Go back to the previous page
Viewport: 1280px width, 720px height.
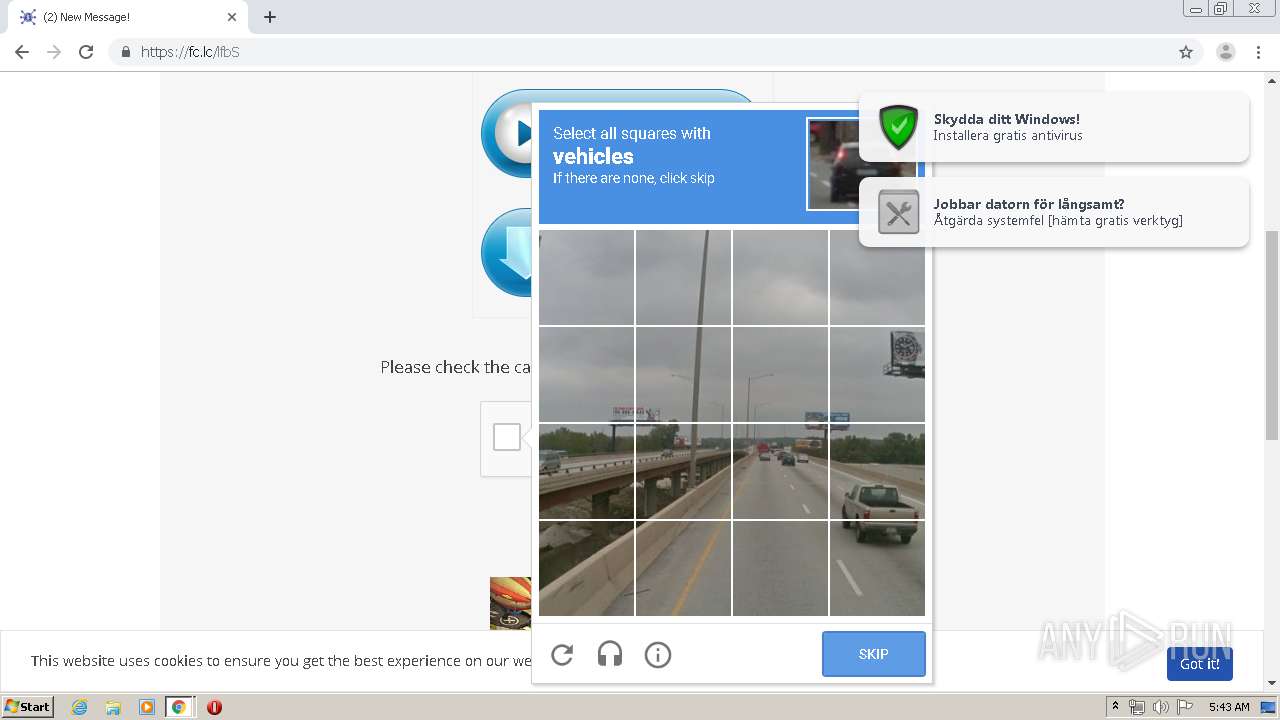click(22, 52)
